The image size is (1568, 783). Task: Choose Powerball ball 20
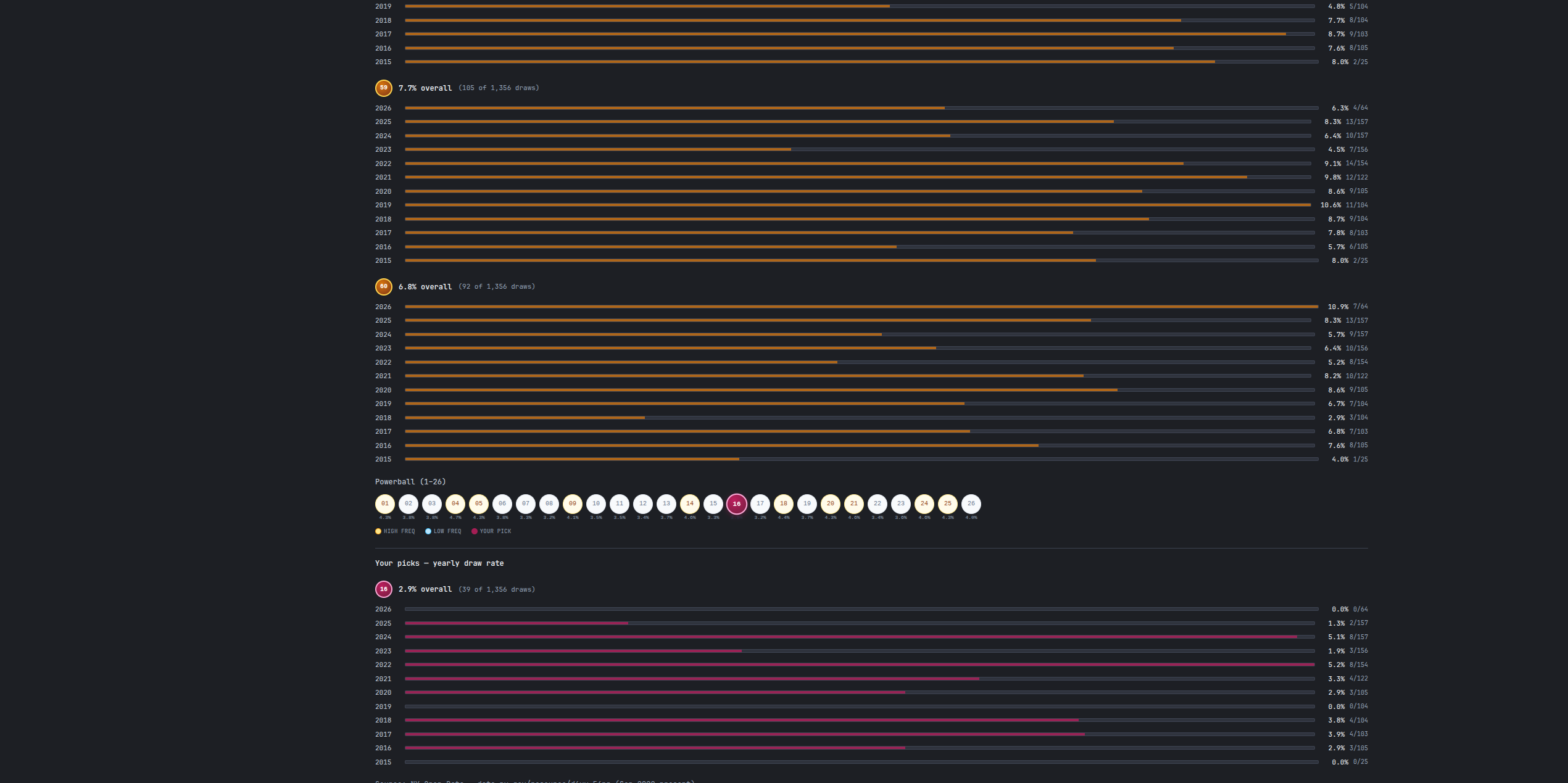[x=831, y=503]
